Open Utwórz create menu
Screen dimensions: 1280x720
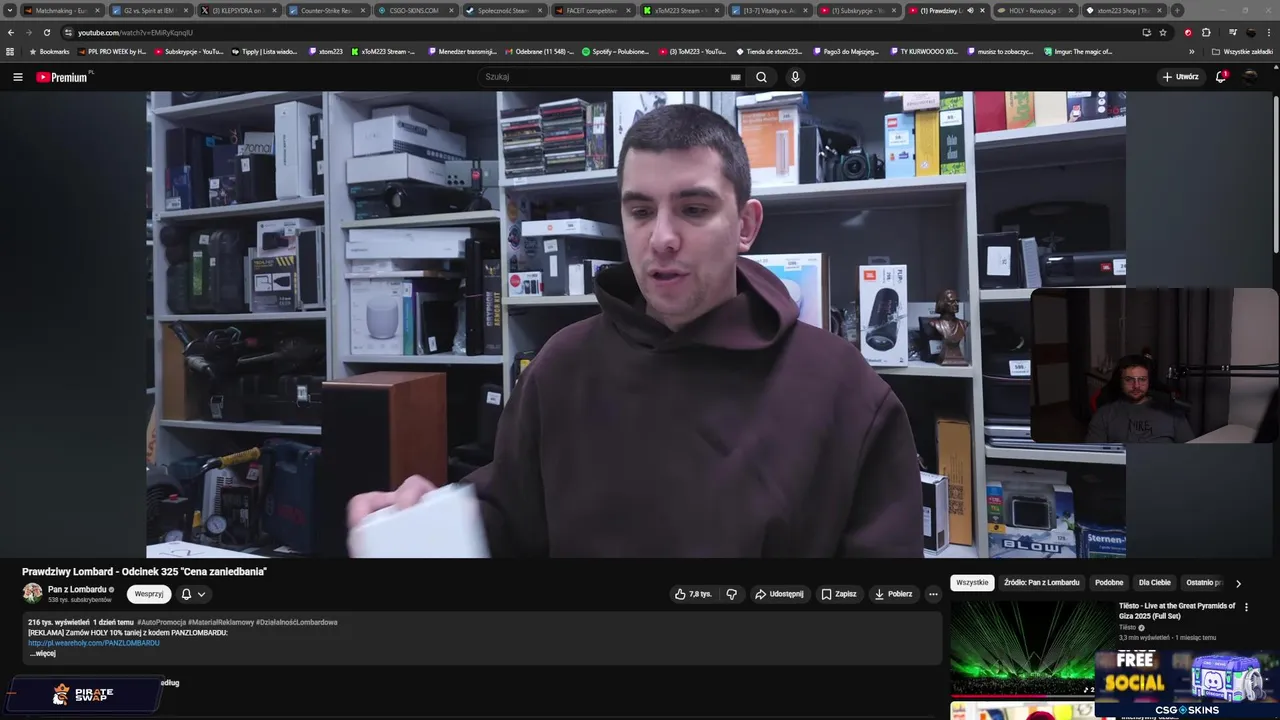pyautogui.click(x=1180, y=77)
